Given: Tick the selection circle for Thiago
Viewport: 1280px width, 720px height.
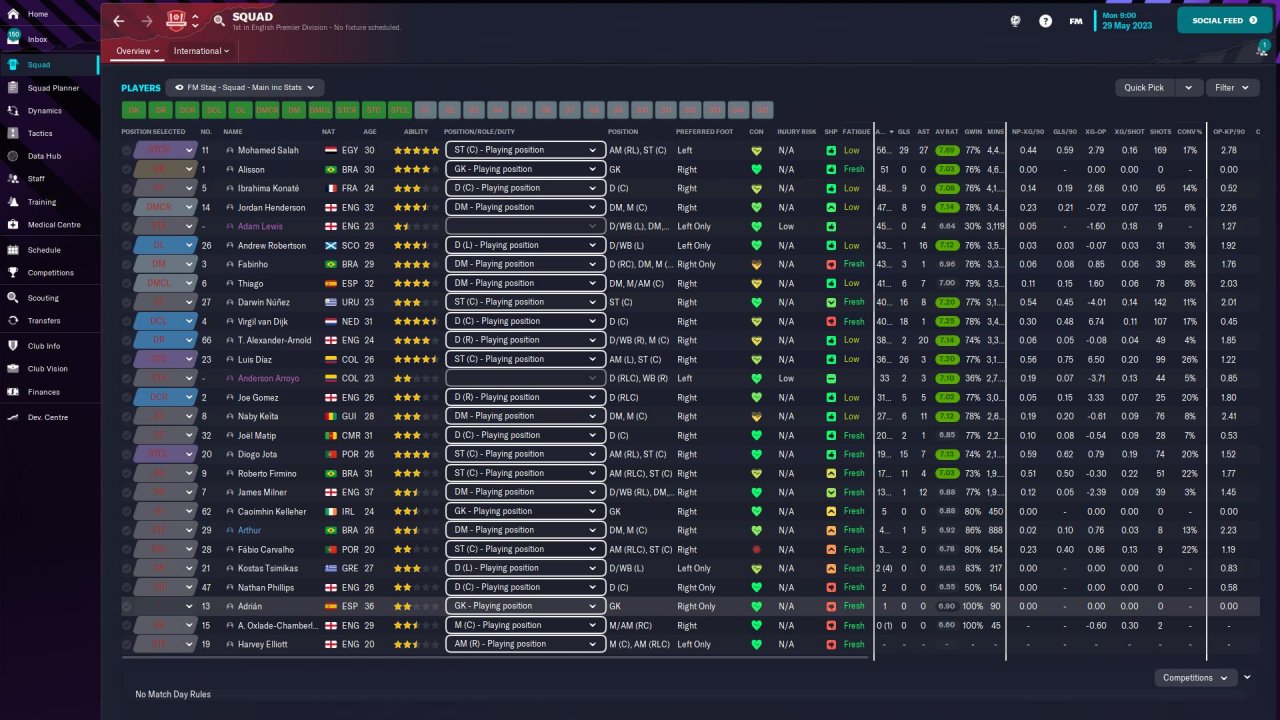Looking at the screenshot, I should [127, 284].
